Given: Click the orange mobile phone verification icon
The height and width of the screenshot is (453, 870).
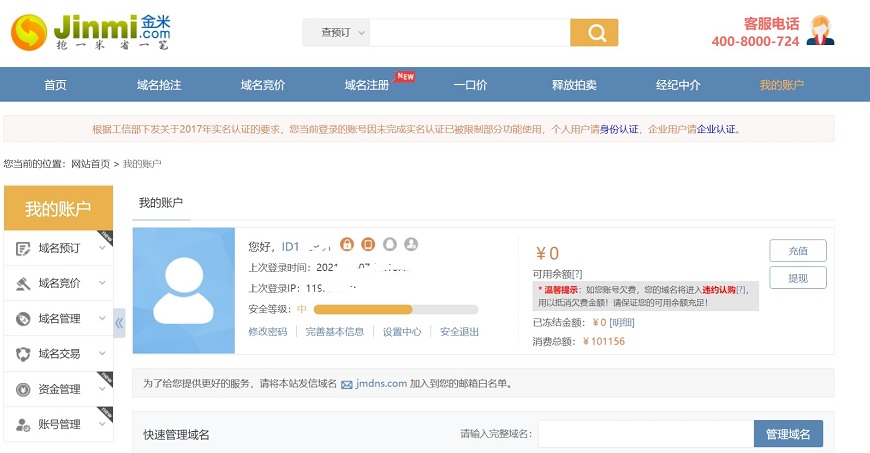Looking at the screenshot, I should pos(368,244).
